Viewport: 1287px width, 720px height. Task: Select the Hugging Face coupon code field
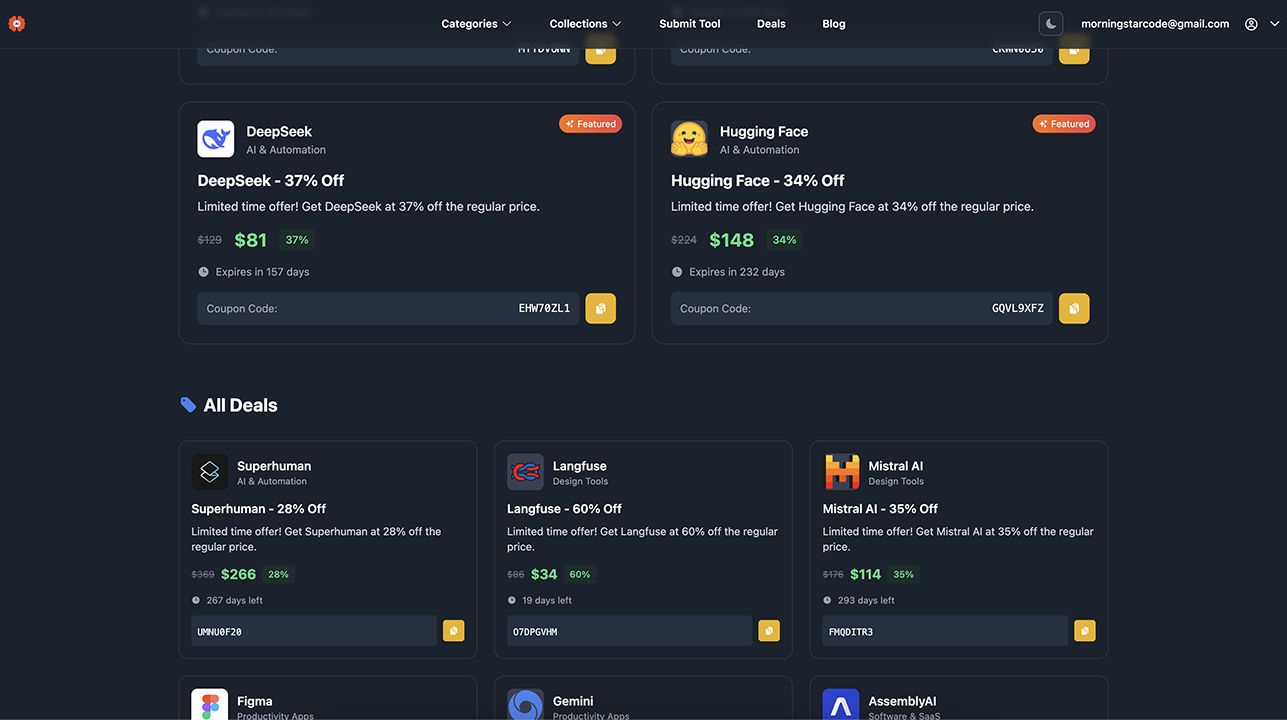[x=862, y=309]
